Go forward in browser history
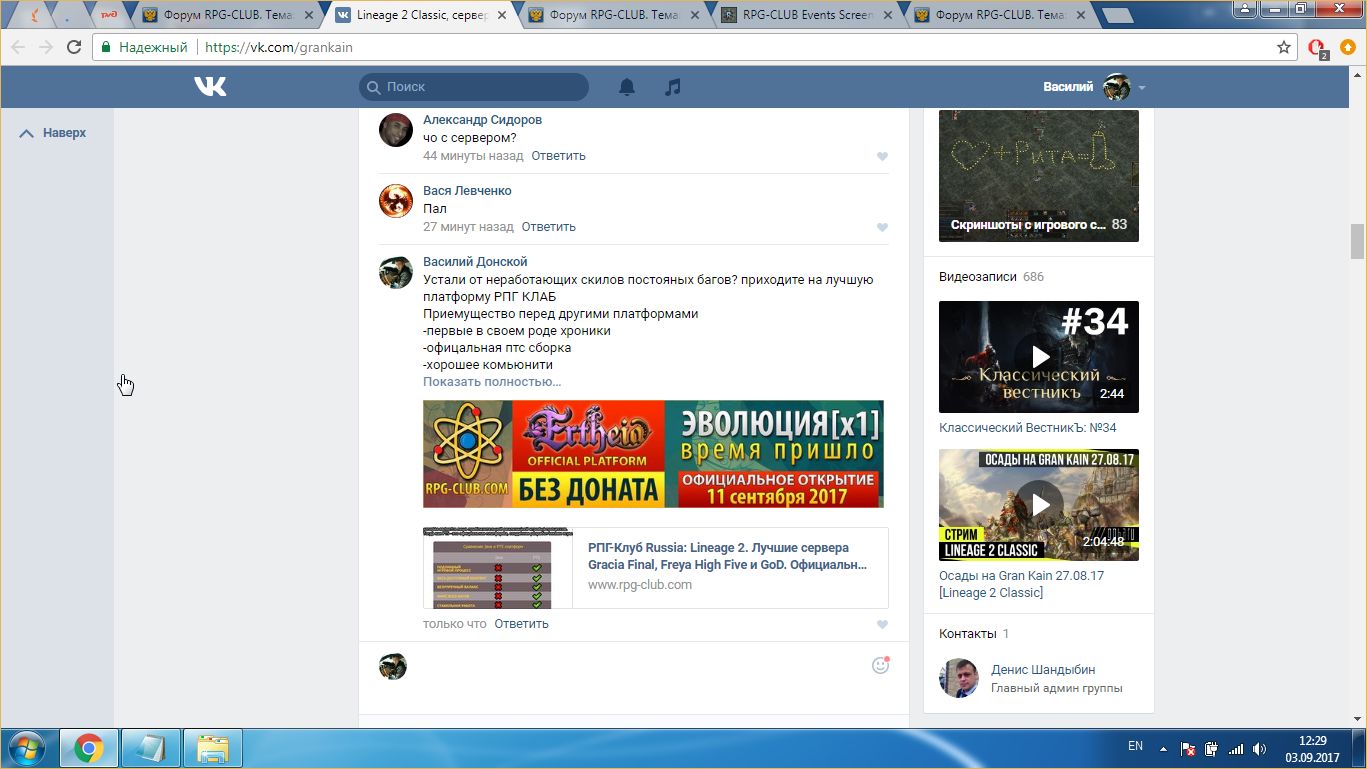1367x769 pixels. [x=46, y=47]
